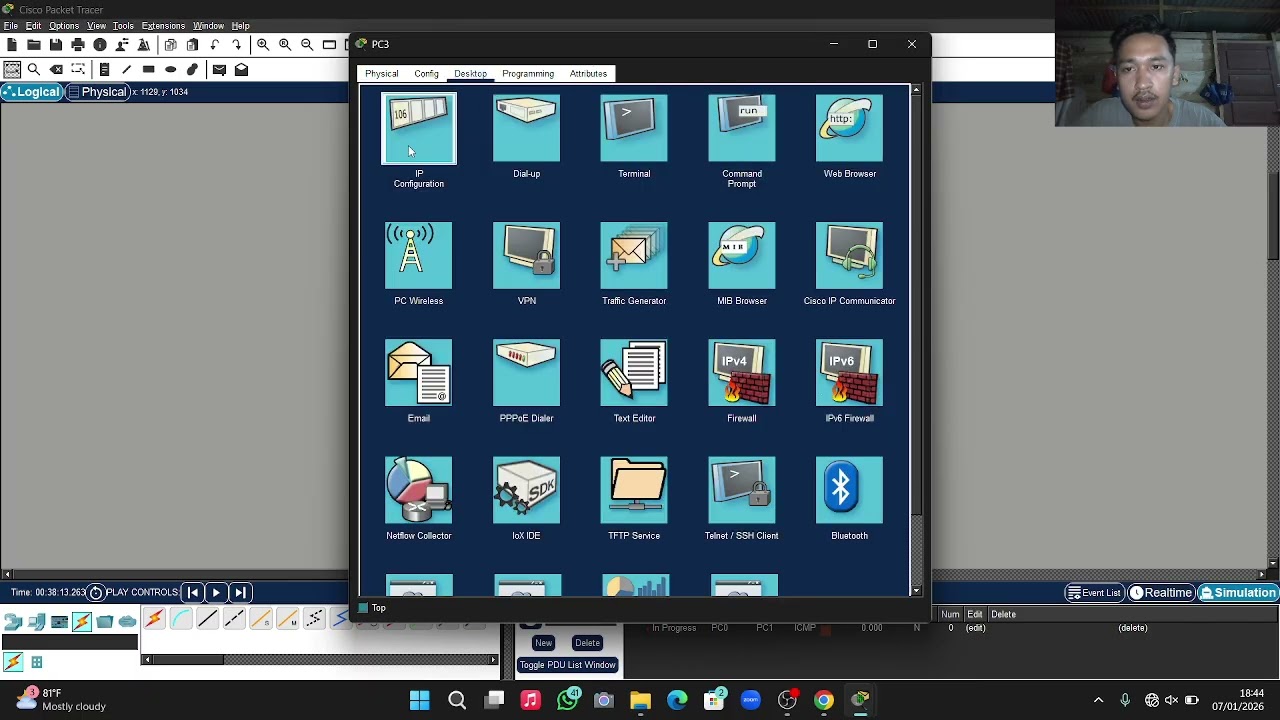Open the Email app
This screenshot has width=1280, height=720.
pos(419,373)
